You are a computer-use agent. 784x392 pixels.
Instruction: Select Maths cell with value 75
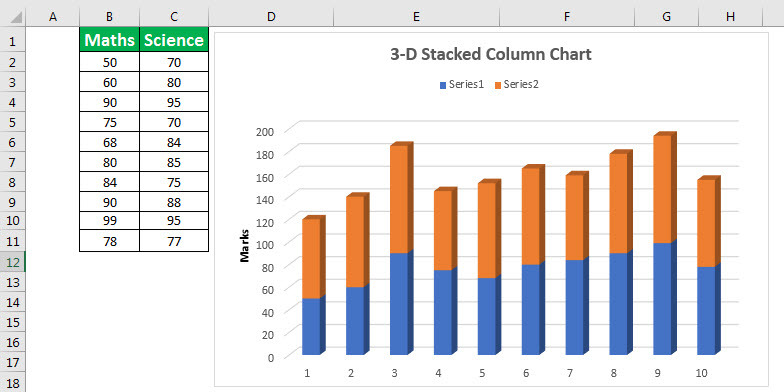pyautogui.click(x=110, y=122)
